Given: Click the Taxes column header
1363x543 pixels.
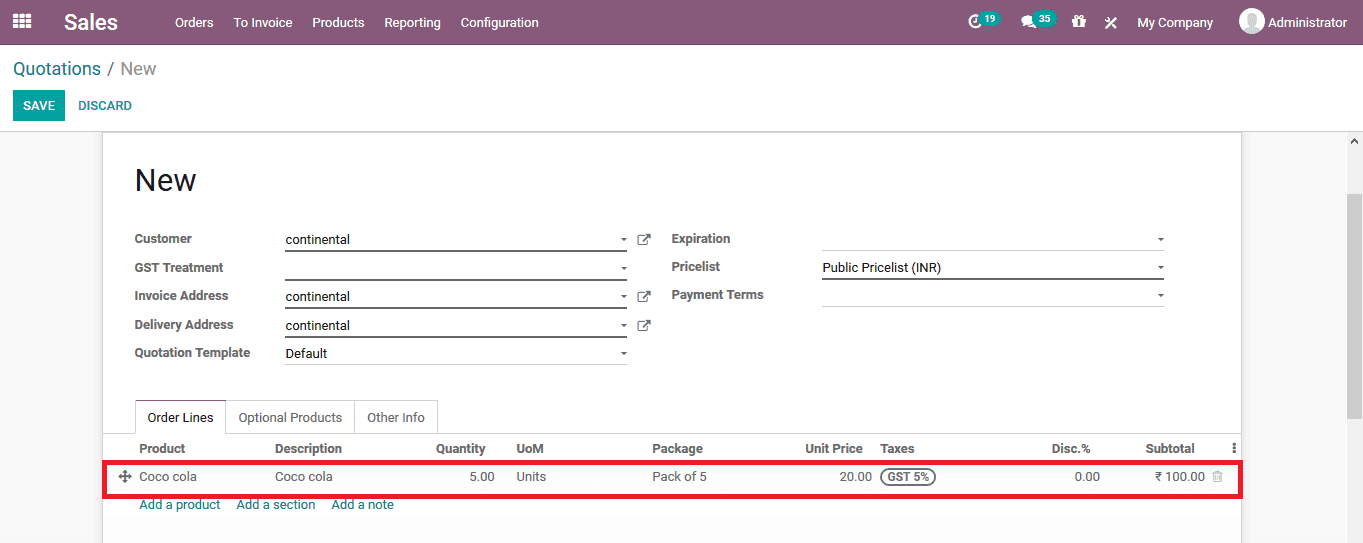Looking at the screenshot, I should 897,449.
